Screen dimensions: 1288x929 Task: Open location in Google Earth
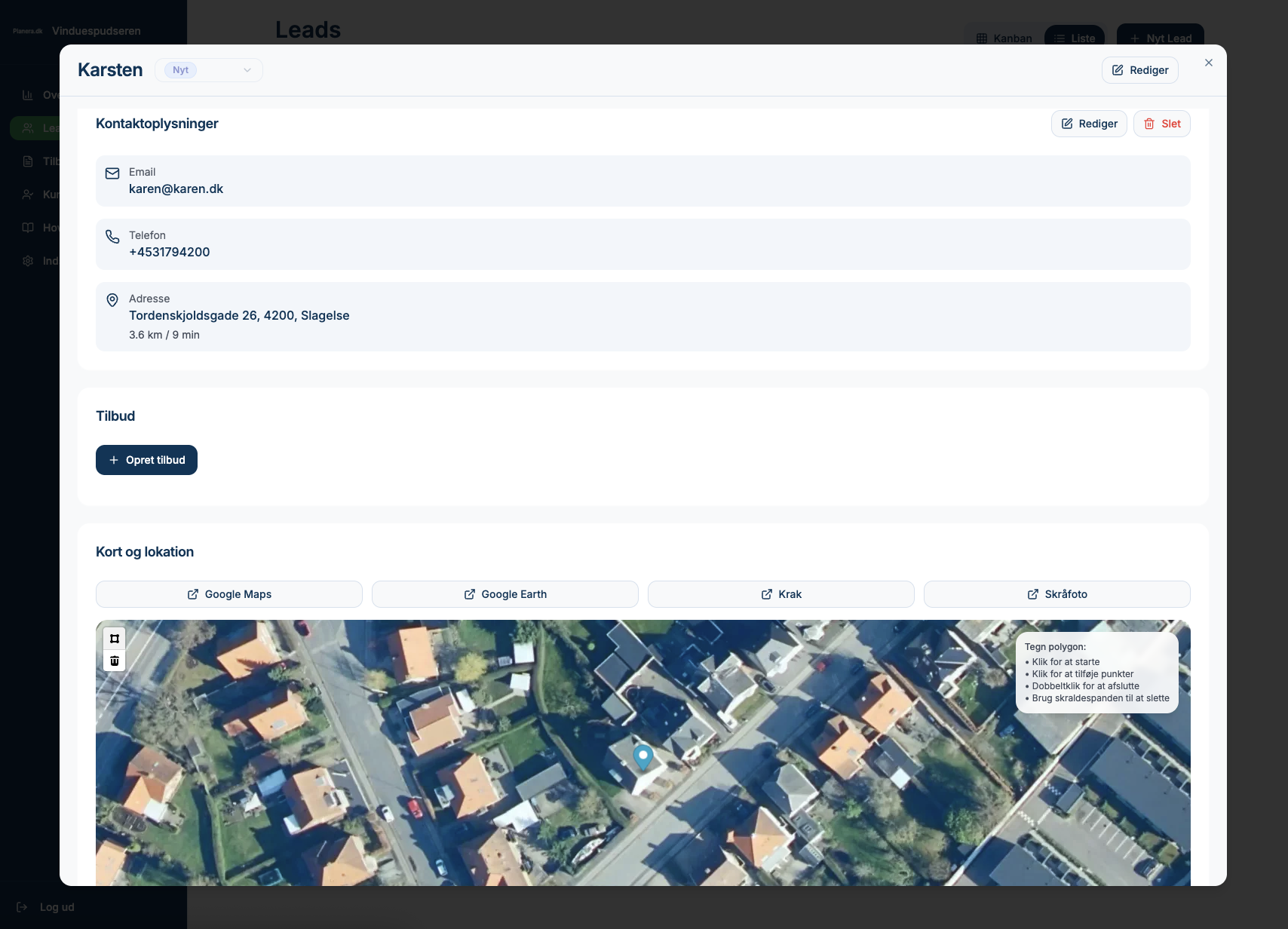pos(505,594)
